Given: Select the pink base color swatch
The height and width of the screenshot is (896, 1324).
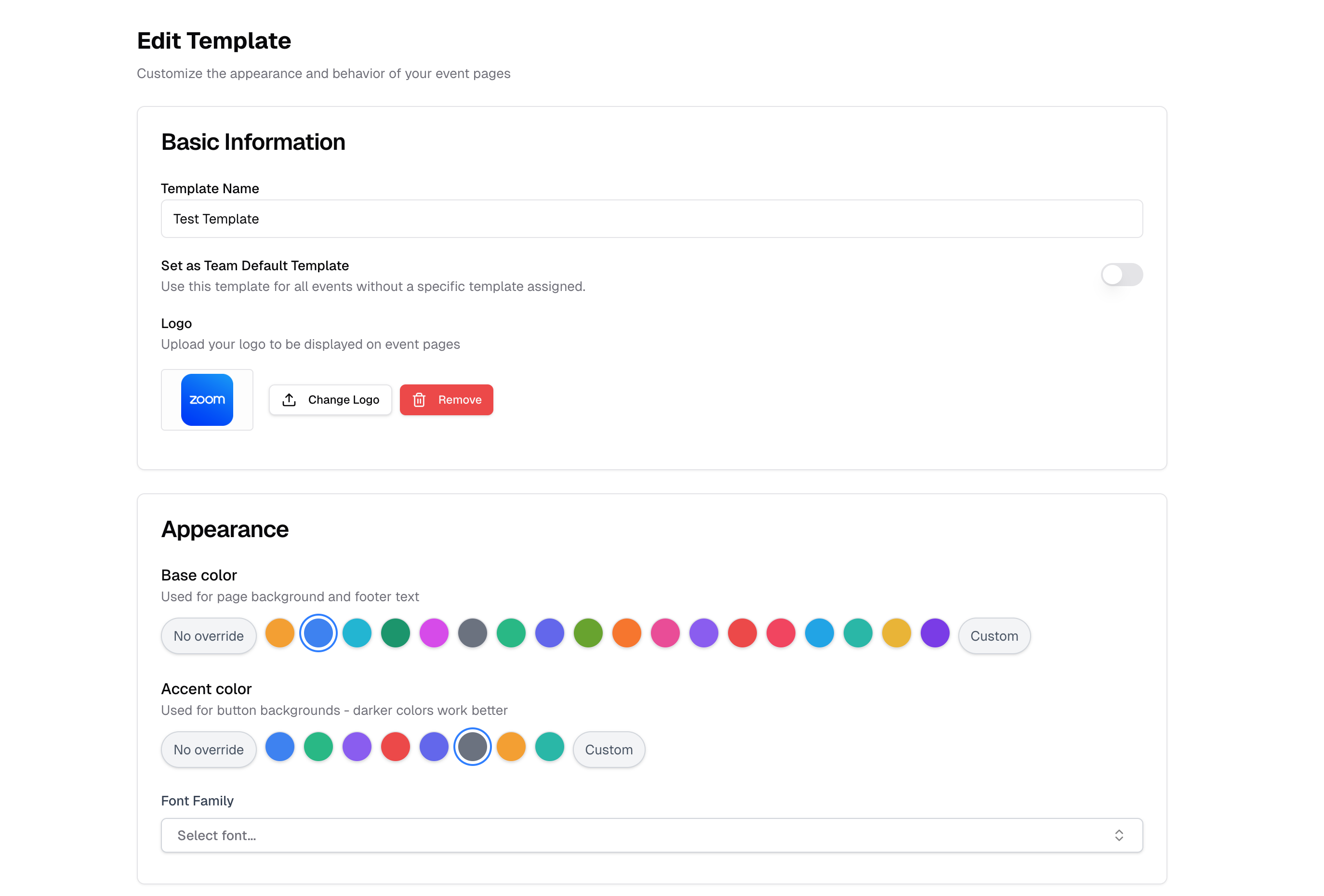Looking at the screenshot, I should (x=665, y=632).
